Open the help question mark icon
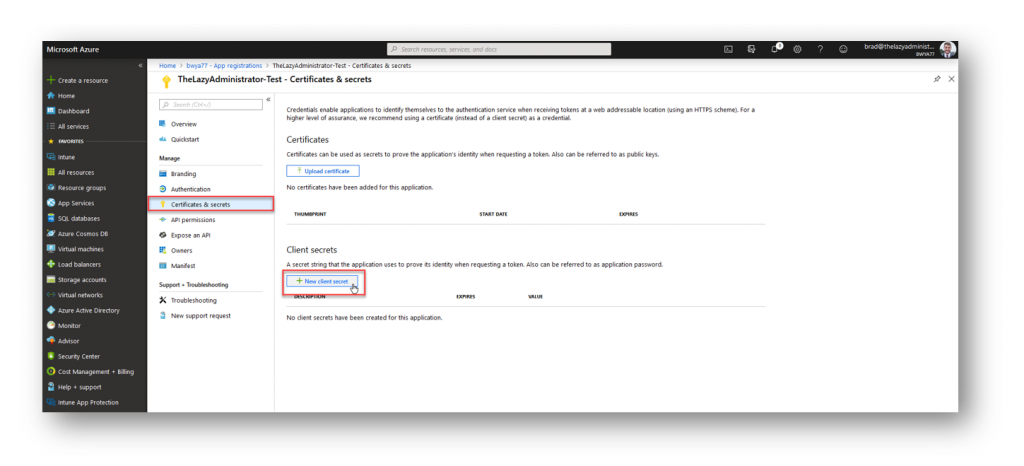 (x=820, y=50)
